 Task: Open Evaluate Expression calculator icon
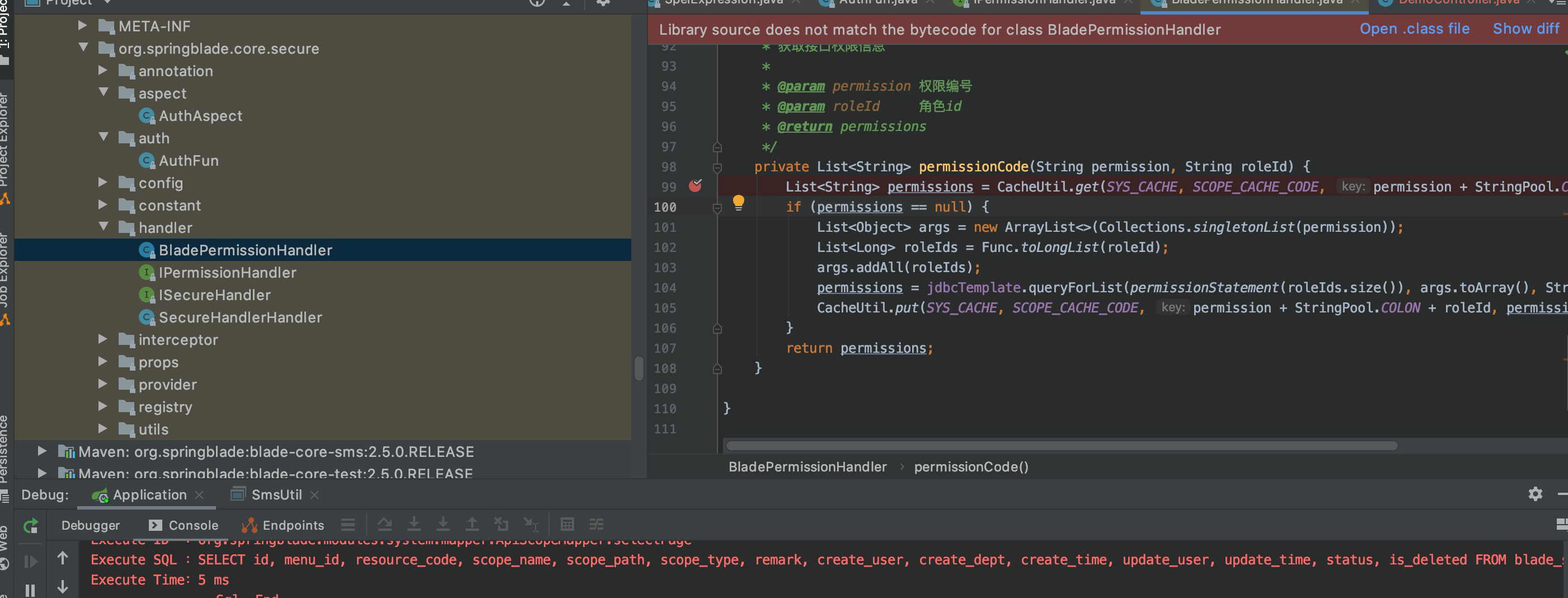click(x=567, y=524)
